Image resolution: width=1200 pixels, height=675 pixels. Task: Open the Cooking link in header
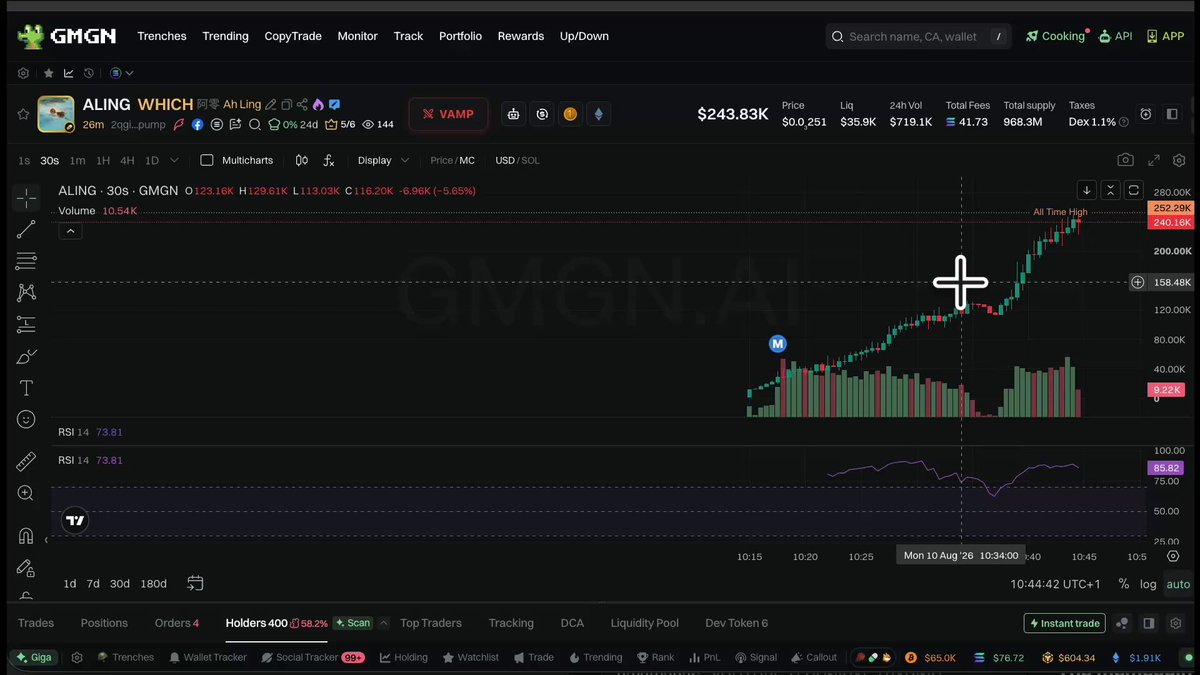(x=1055, y=36)
